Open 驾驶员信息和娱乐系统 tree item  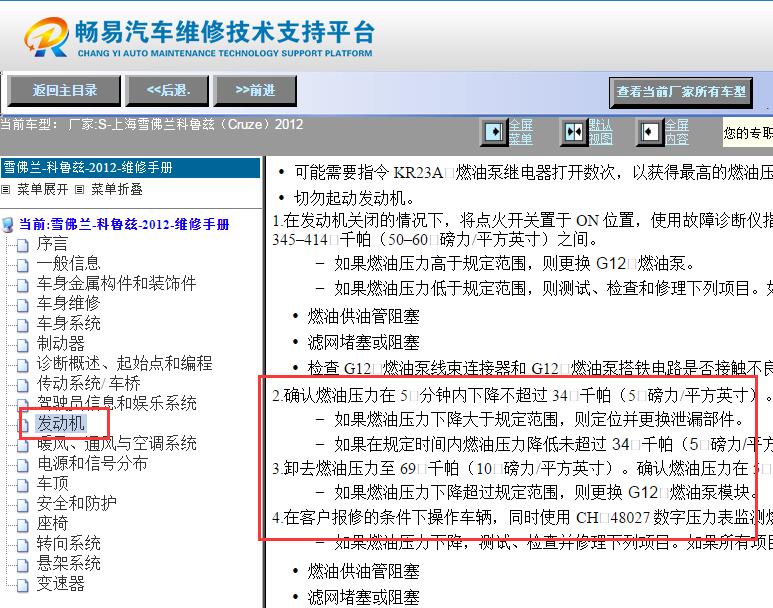[116, 403]
